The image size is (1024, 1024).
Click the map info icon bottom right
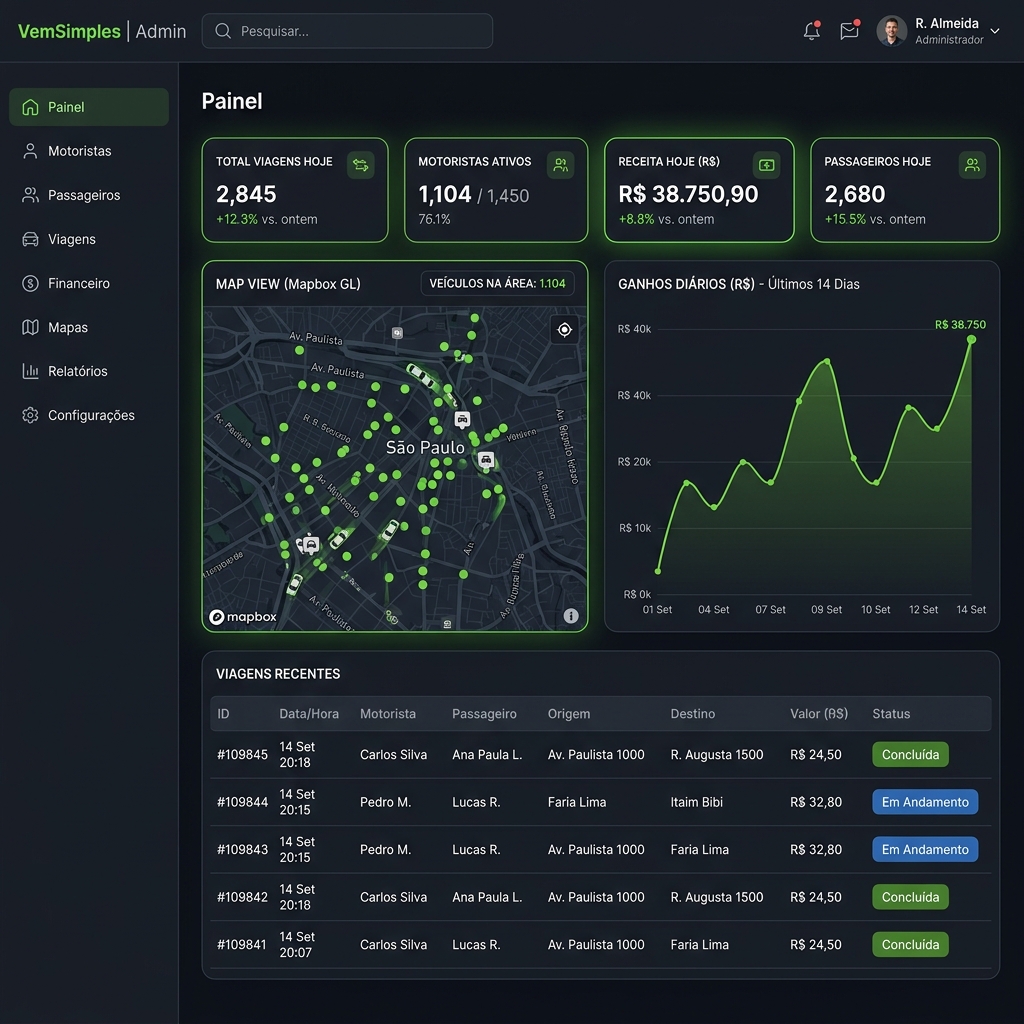coord(571,616)
